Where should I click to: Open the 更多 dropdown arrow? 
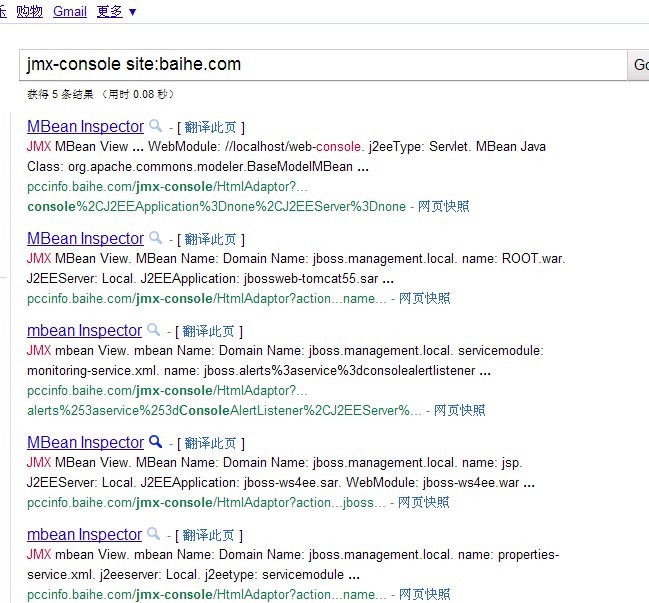132,12
